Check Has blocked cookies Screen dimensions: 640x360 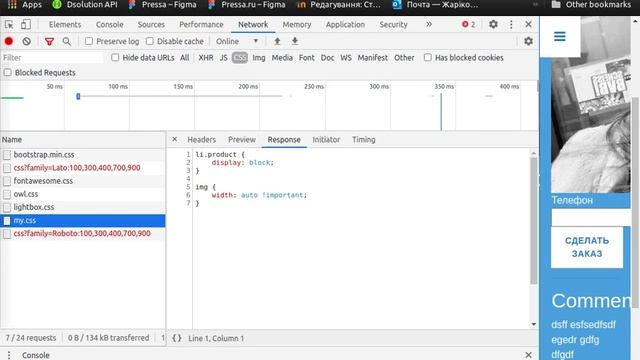pyautogui.click(x=427, y=58)
